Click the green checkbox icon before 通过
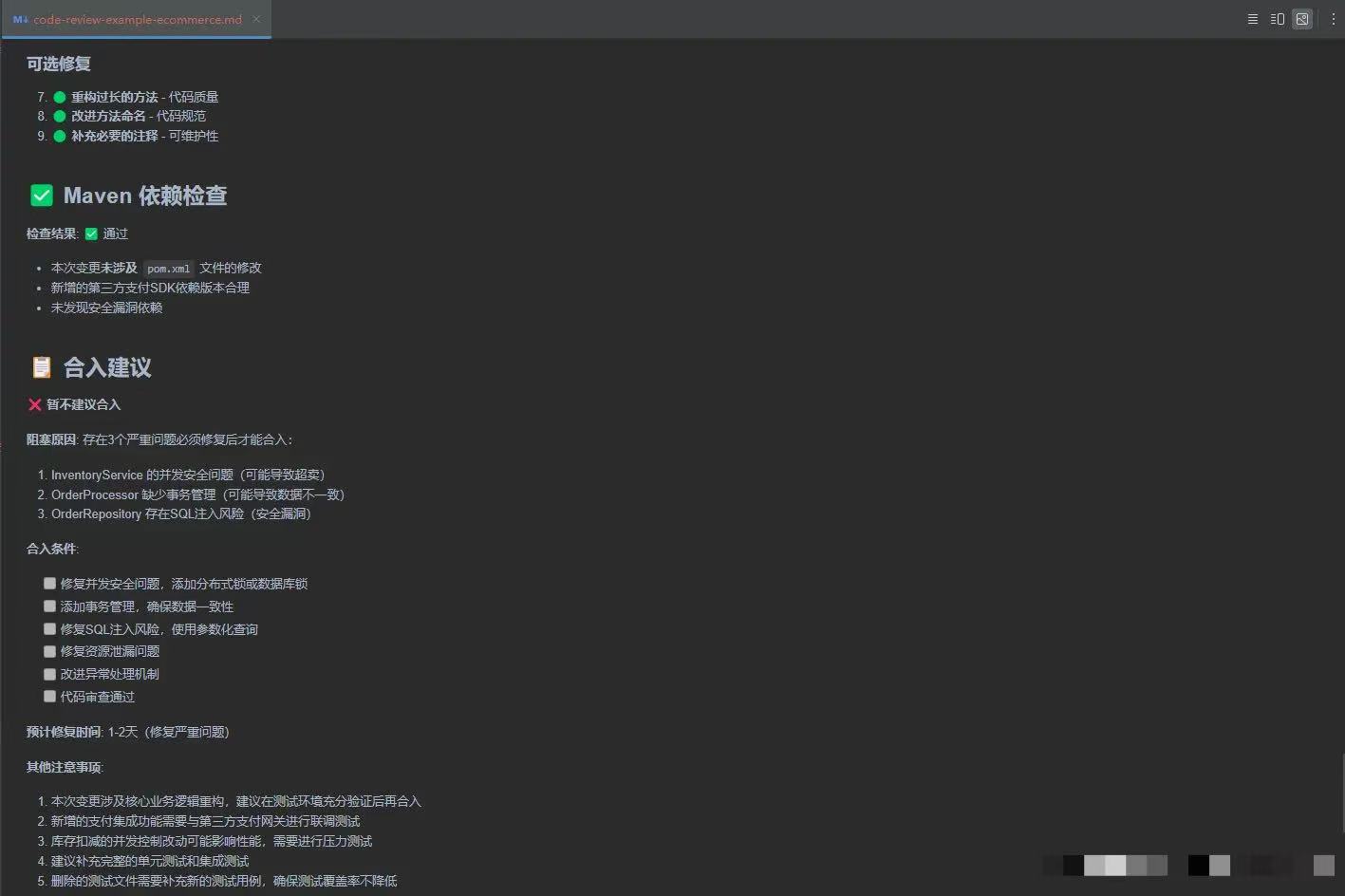The image size is (1345, 896). click(91, 233)
